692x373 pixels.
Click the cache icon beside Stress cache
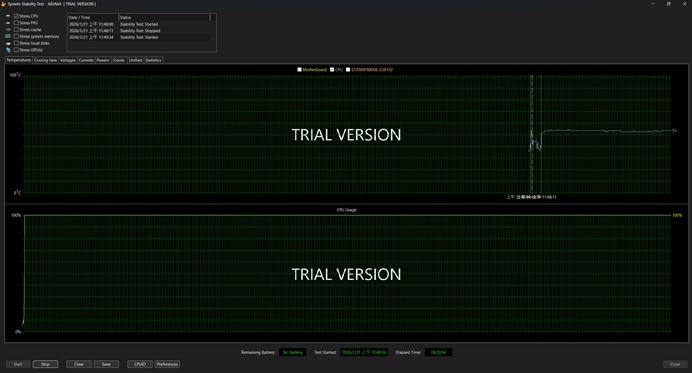[x=8, y=30]
